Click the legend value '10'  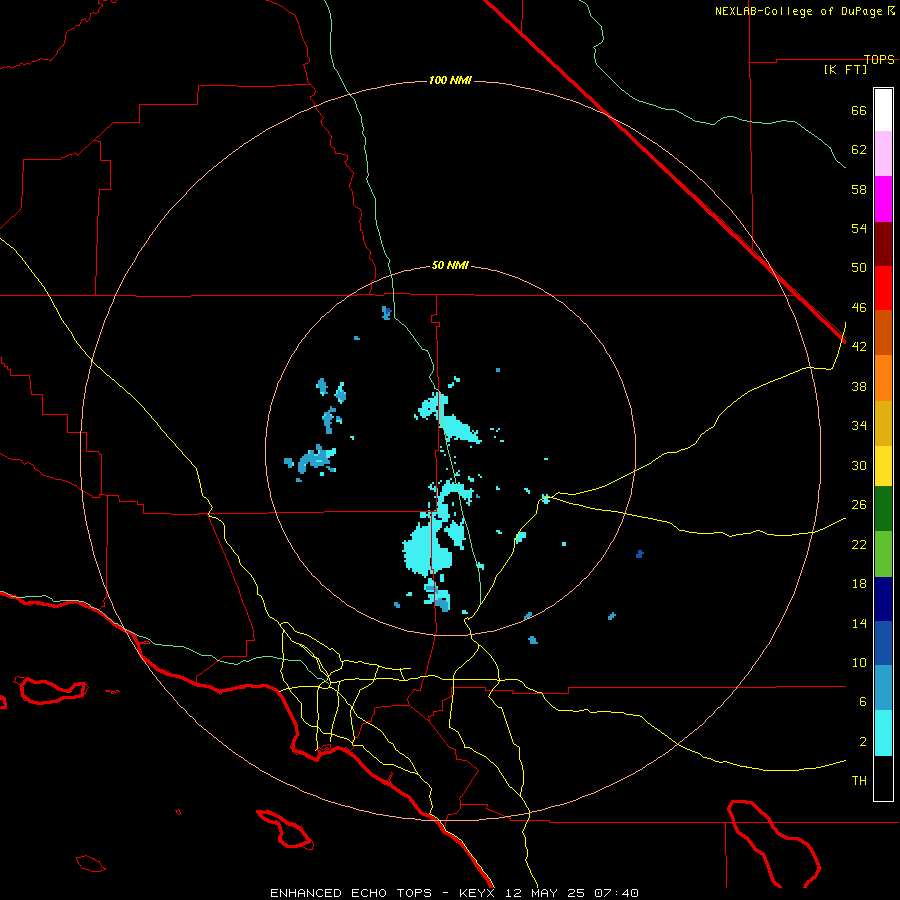859,662
